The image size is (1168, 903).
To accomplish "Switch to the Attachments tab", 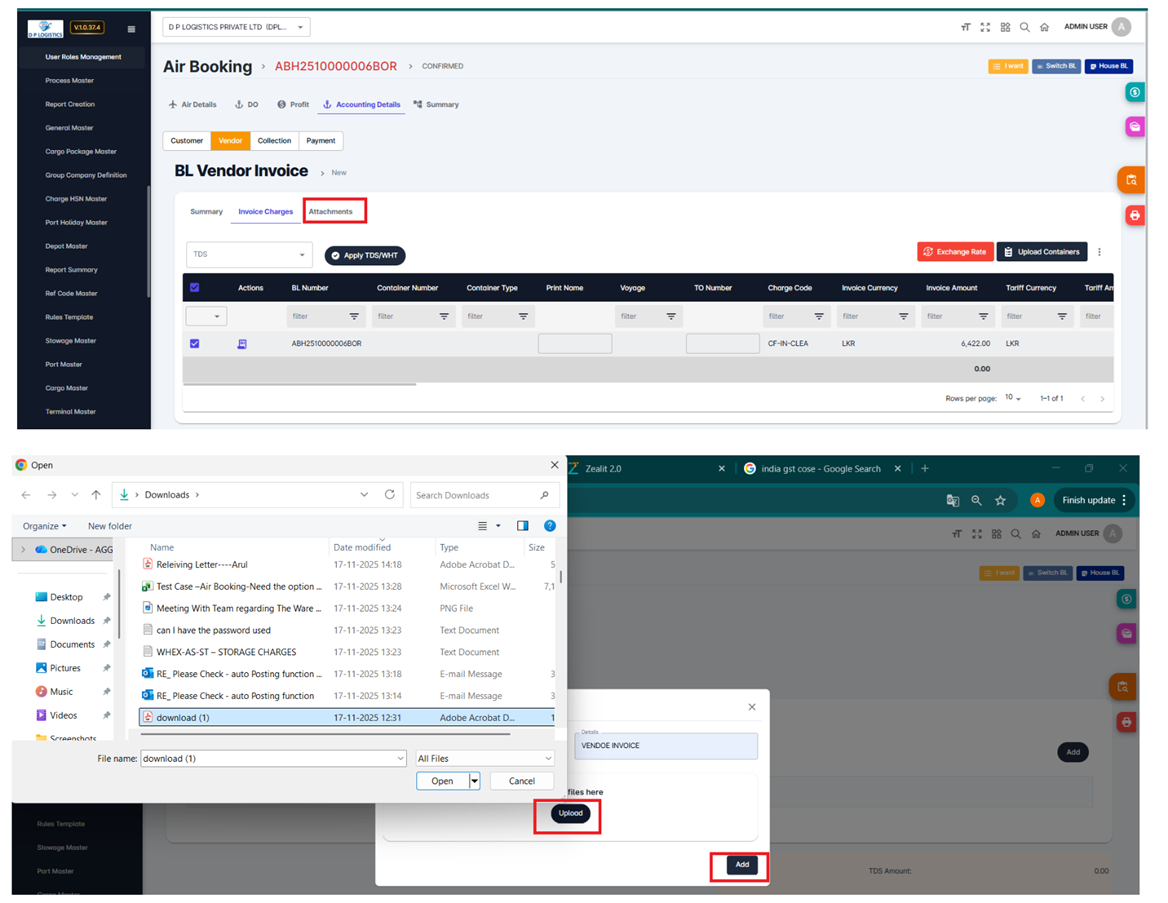I will click(x=331, y=212).
